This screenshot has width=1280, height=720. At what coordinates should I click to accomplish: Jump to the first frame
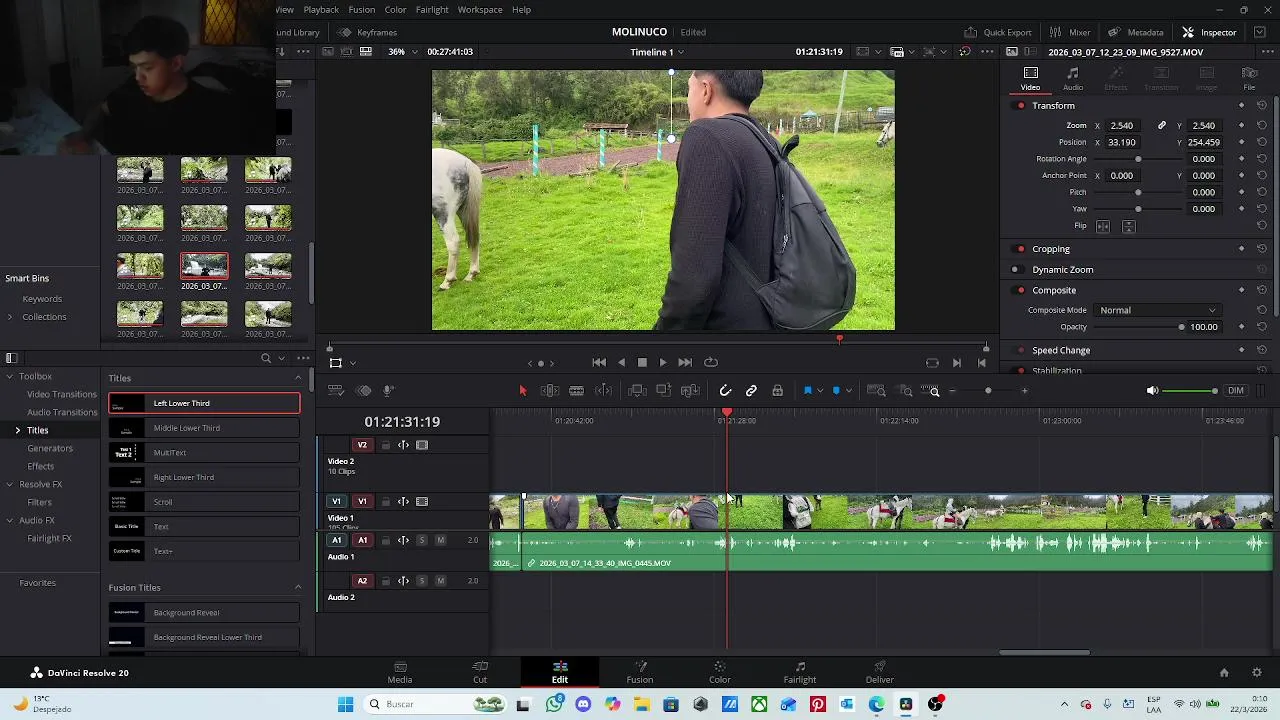tap(599, 363)
